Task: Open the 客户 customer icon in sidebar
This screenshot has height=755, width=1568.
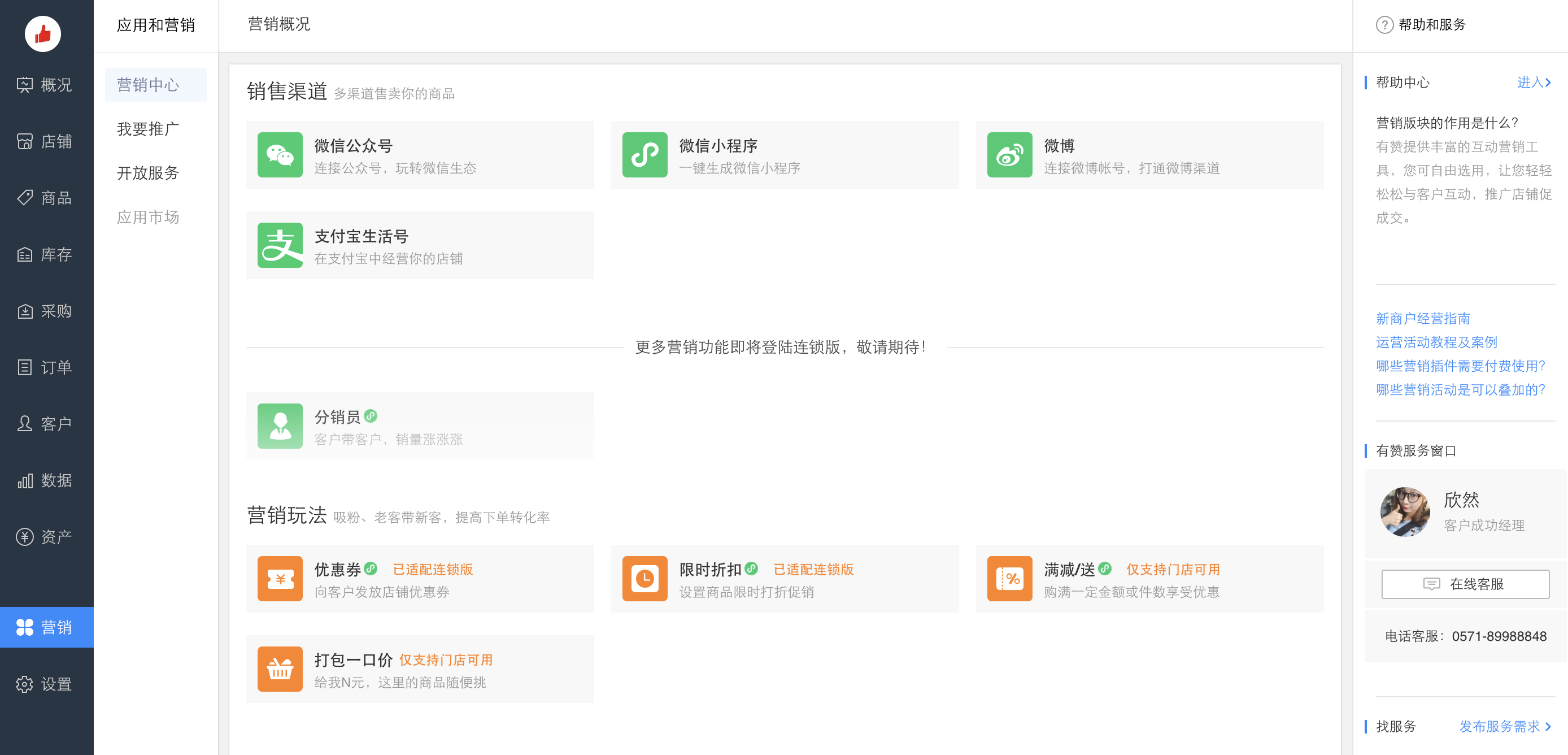Action: tap(24, 424)
